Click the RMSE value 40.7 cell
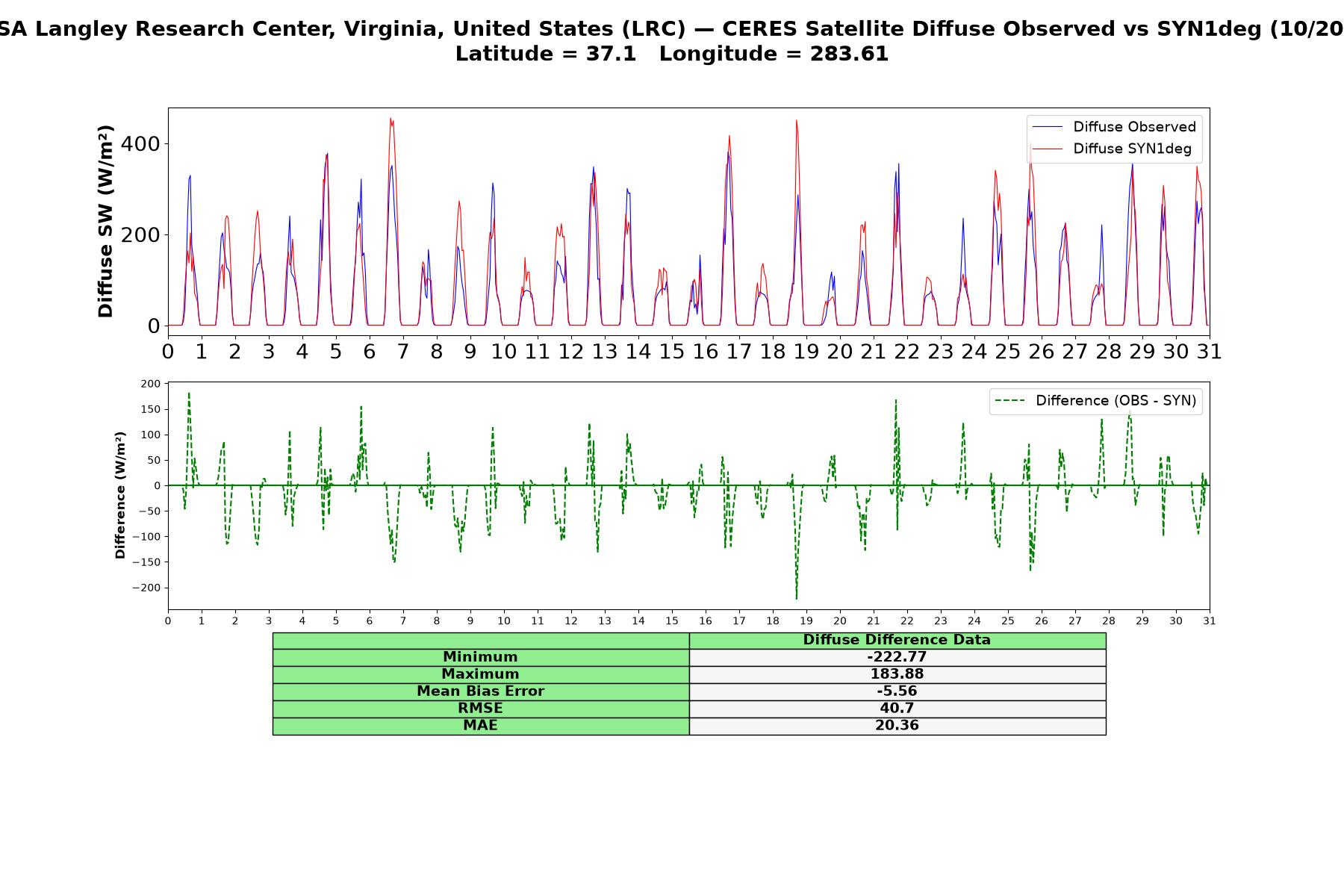1344x896 pixels. [897, 709]
